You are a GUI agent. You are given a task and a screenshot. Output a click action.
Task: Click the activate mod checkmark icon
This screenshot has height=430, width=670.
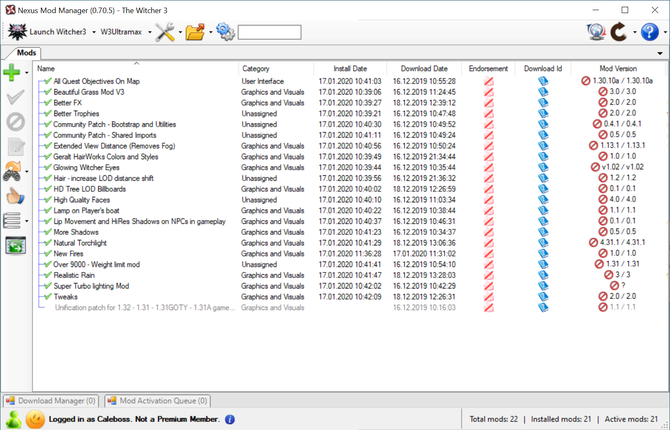point(15,97)
